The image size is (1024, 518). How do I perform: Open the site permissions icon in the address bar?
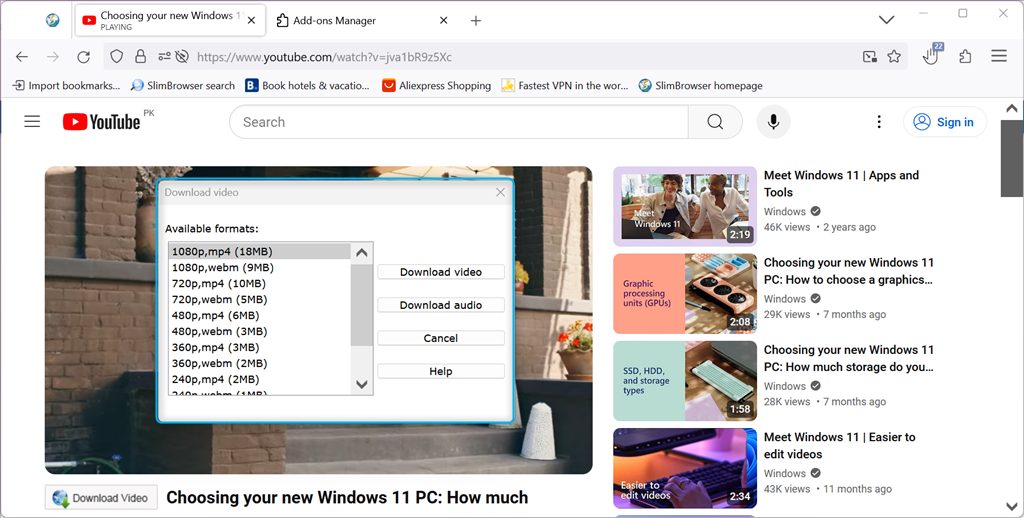coord(164,57)
